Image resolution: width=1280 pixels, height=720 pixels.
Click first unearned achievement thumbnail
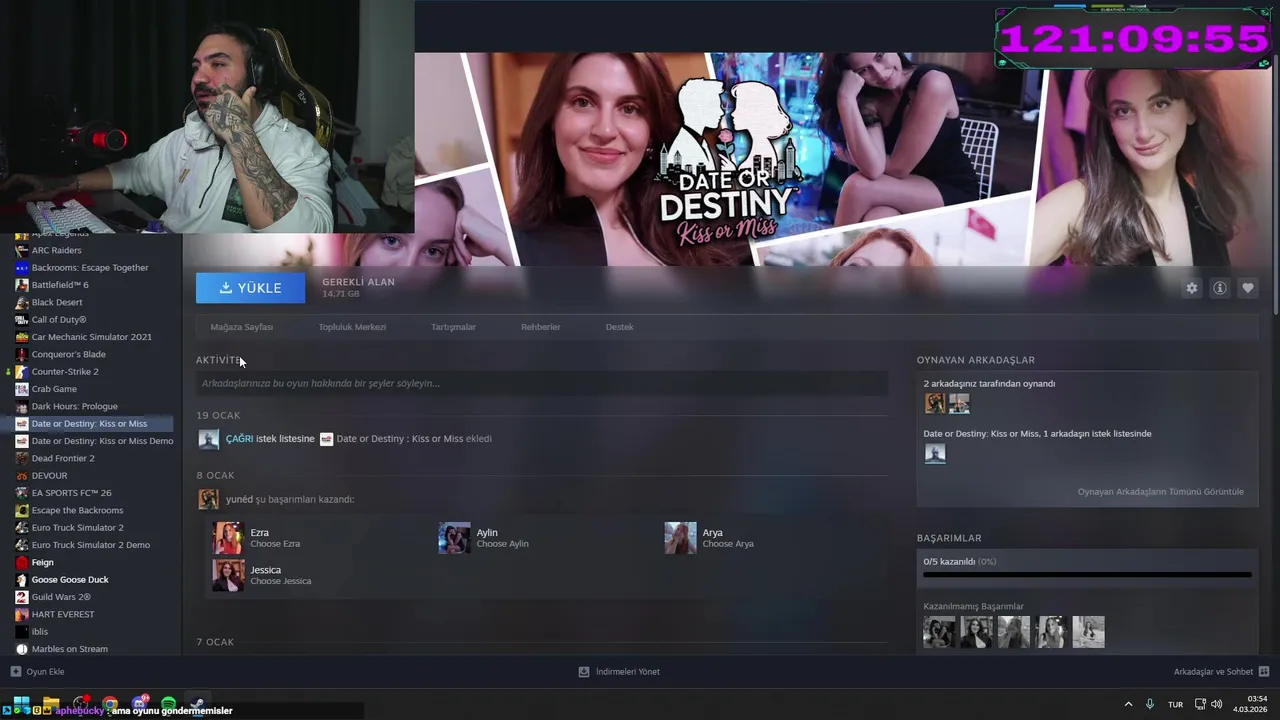point(939,632)
